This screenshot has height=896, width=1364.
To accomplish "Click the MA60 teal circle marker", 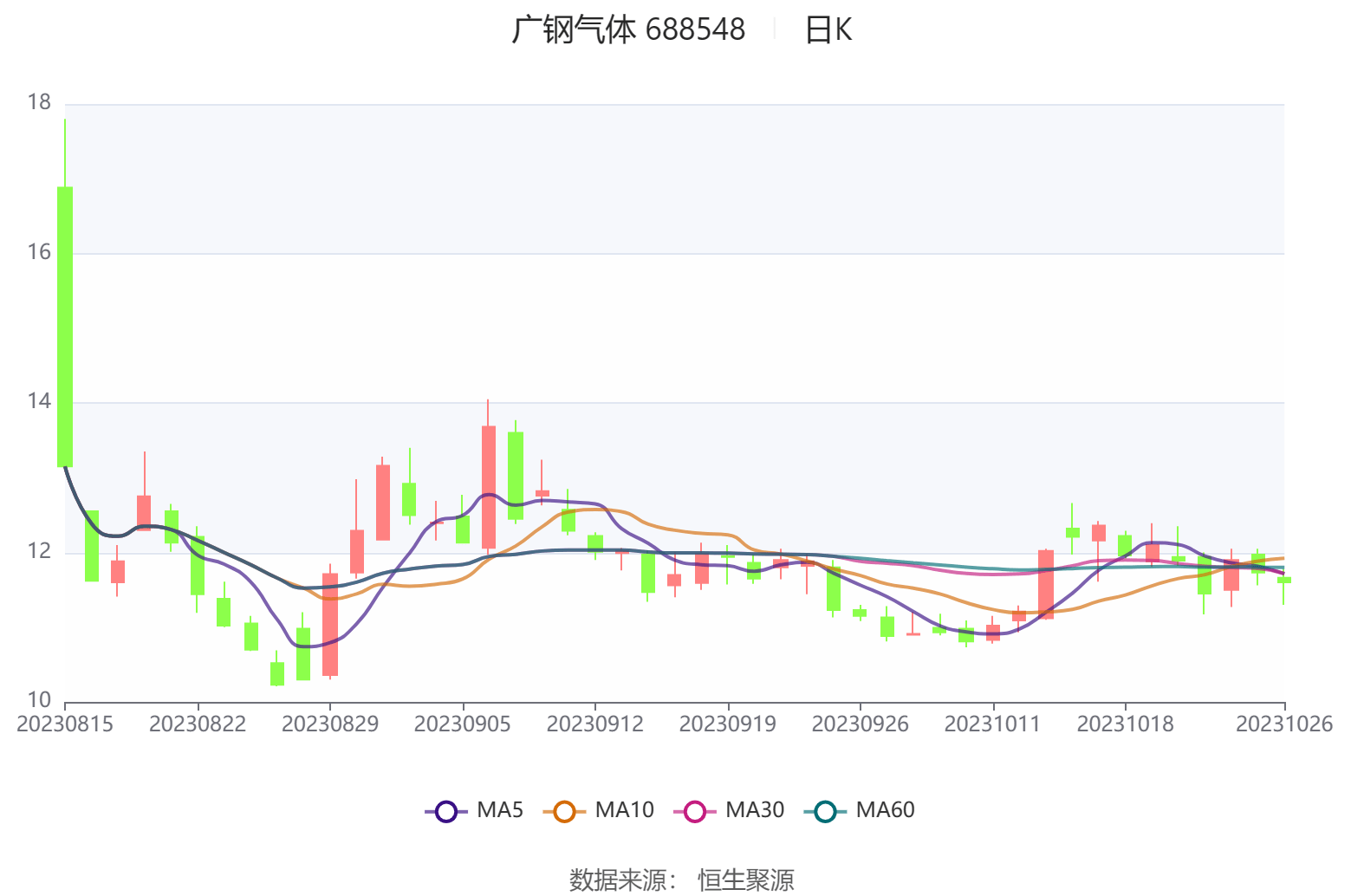I will [x=826, y=812].
